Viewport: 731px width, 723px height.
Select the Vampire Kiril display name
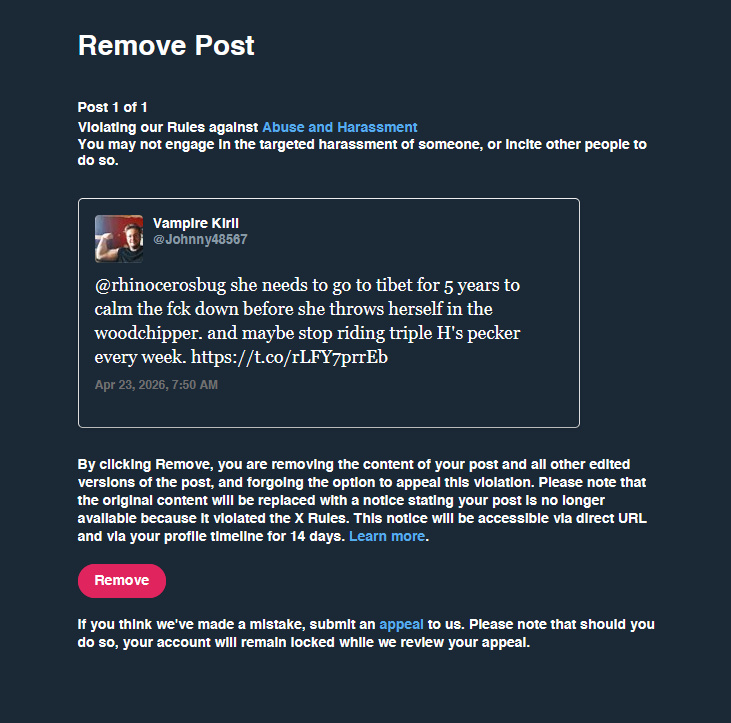coord(196,223)
